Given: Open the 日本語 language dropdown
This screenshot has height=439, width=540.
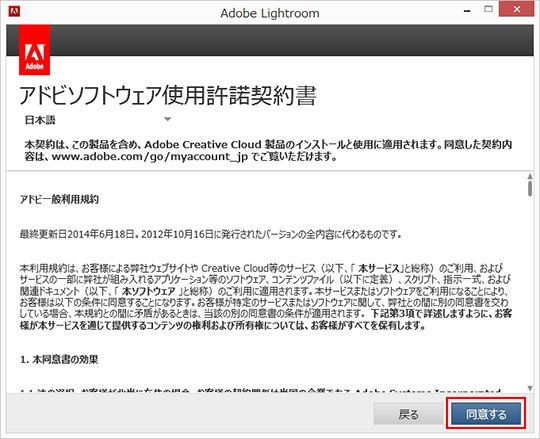Looking at the screenshot, I should 97,120.
